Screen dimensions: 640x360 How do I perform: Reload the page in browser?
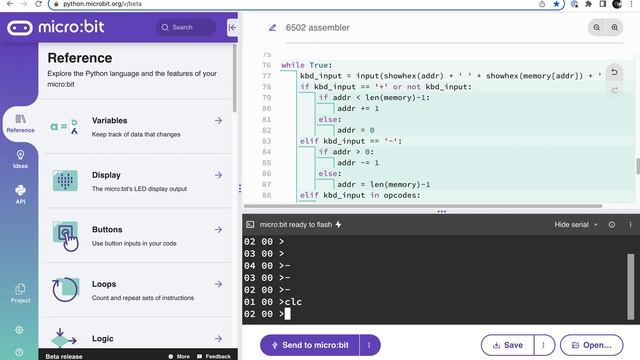click(38, 4)
